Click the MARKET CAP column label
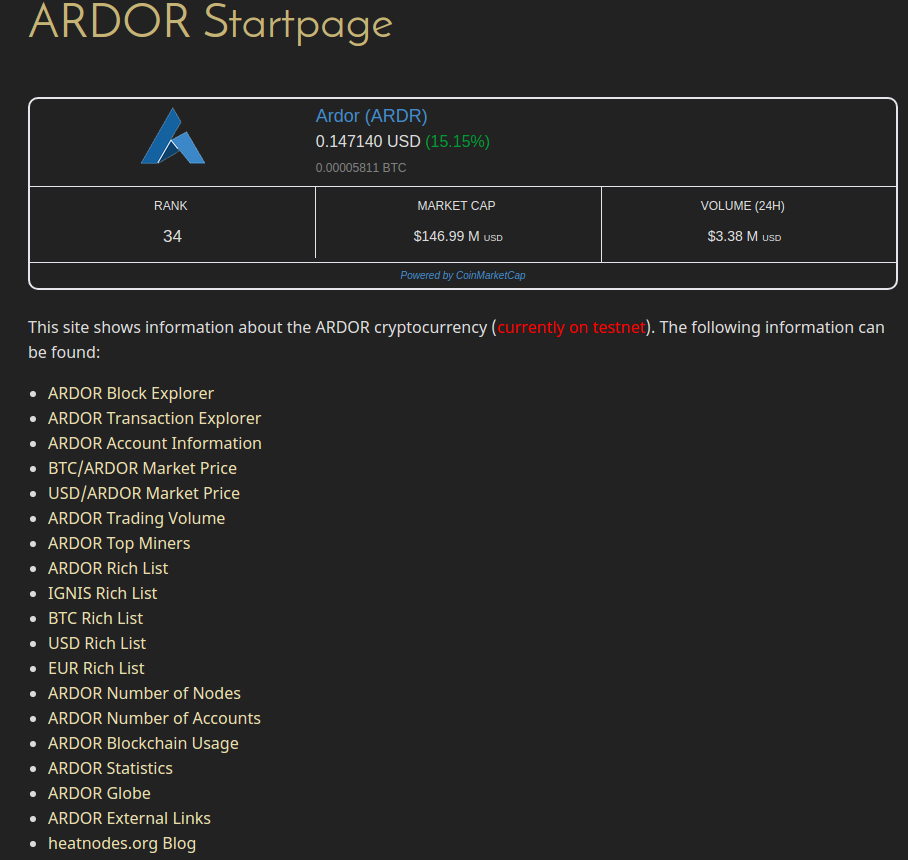Viewport: 908px width, 860px height. pyautogui.click(x=456, y=206)
